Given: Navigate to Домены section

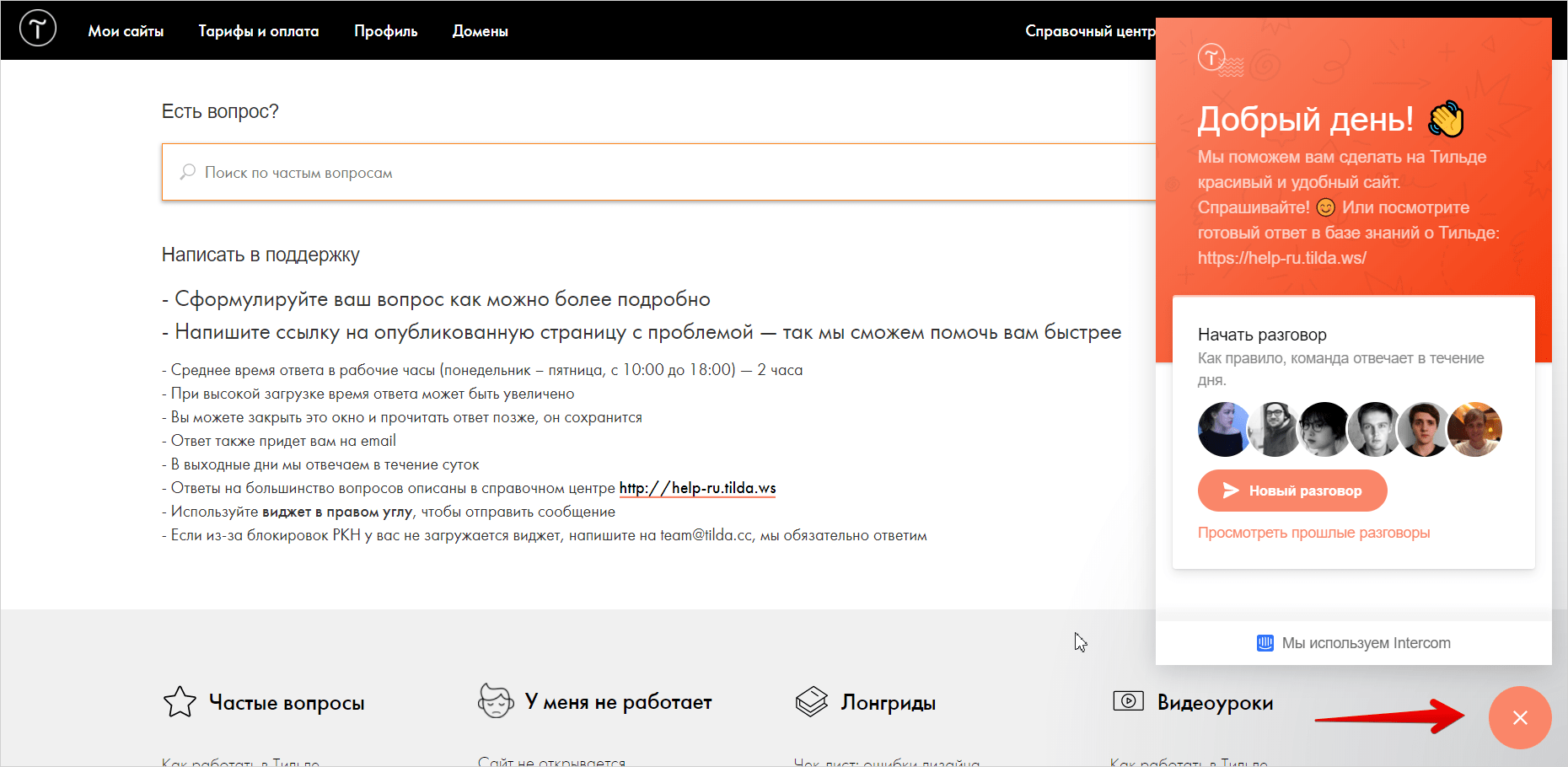Looking at the screenshot, I should (480, 31).
